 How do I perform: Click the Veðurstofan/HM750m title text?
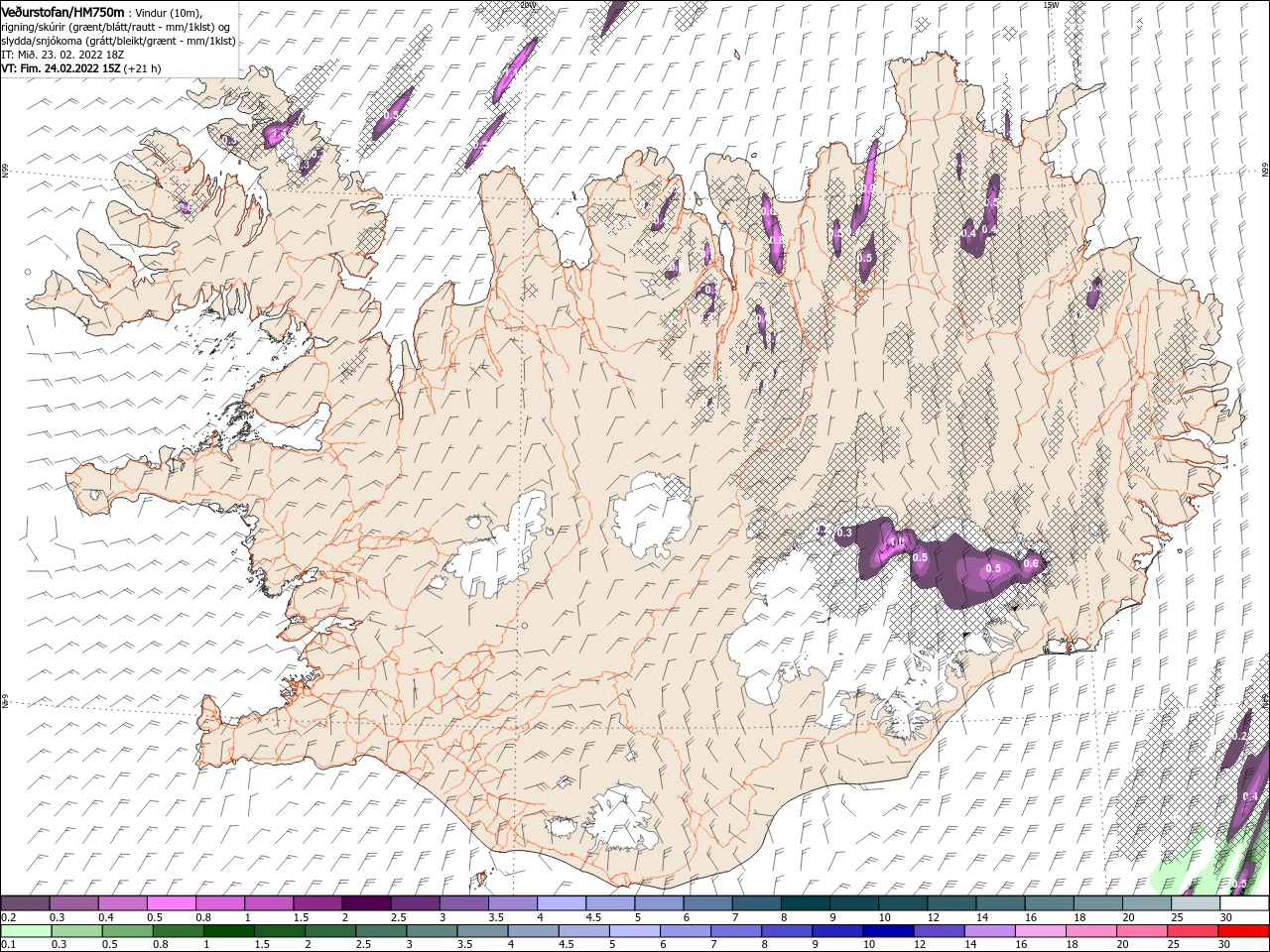pos(63,11)
